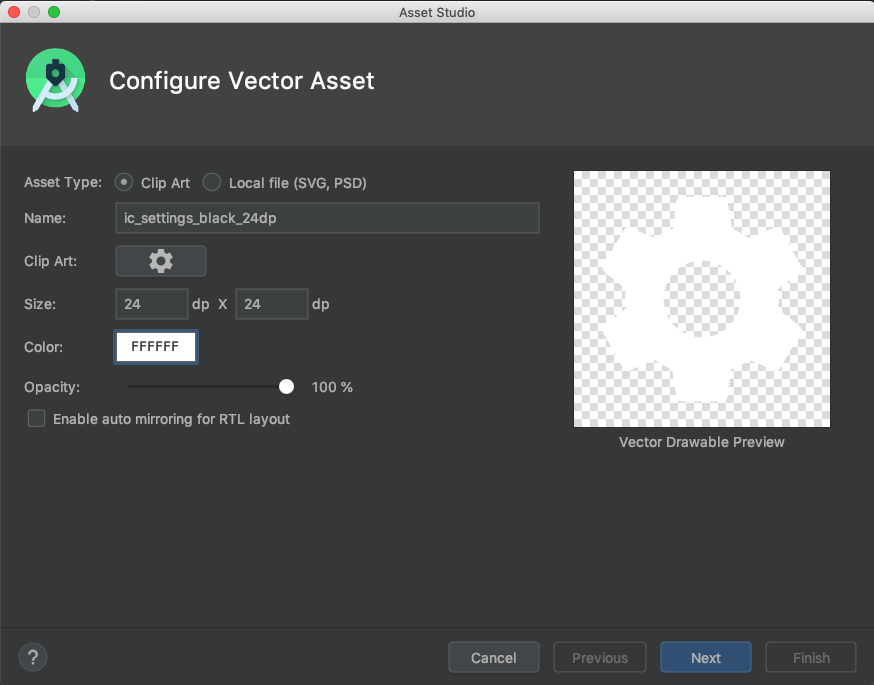Click the Opacity label
This screenshot has height=685, width=874.
tap(52, 387)
